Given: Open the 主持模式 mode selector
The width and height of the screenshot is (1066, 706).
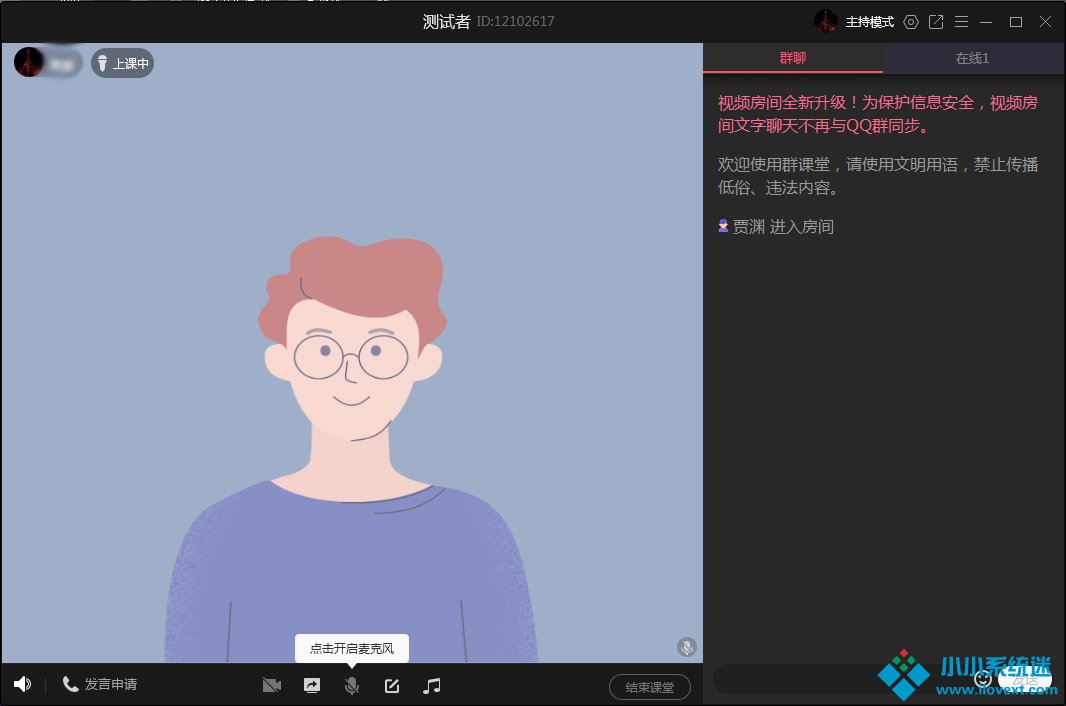Looking at the screenshot, I should click(x=869, y=22).
